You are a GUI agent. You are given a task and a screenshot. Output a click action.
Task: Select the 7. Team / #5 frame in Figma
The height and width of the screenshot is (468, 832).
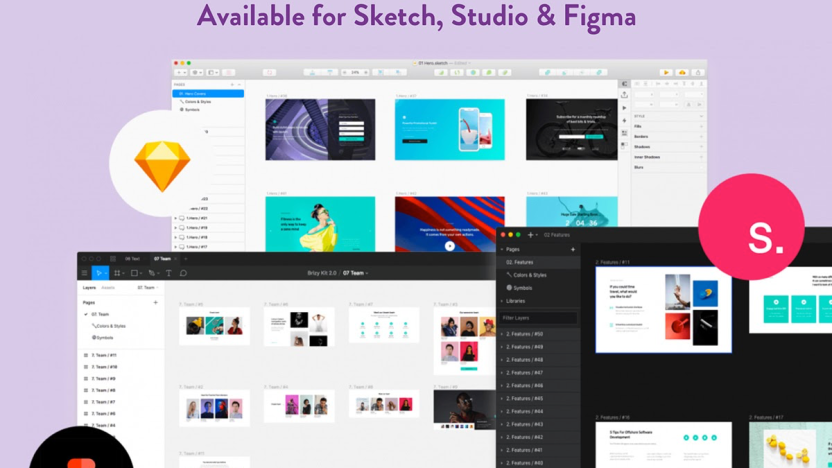point(214,326)
